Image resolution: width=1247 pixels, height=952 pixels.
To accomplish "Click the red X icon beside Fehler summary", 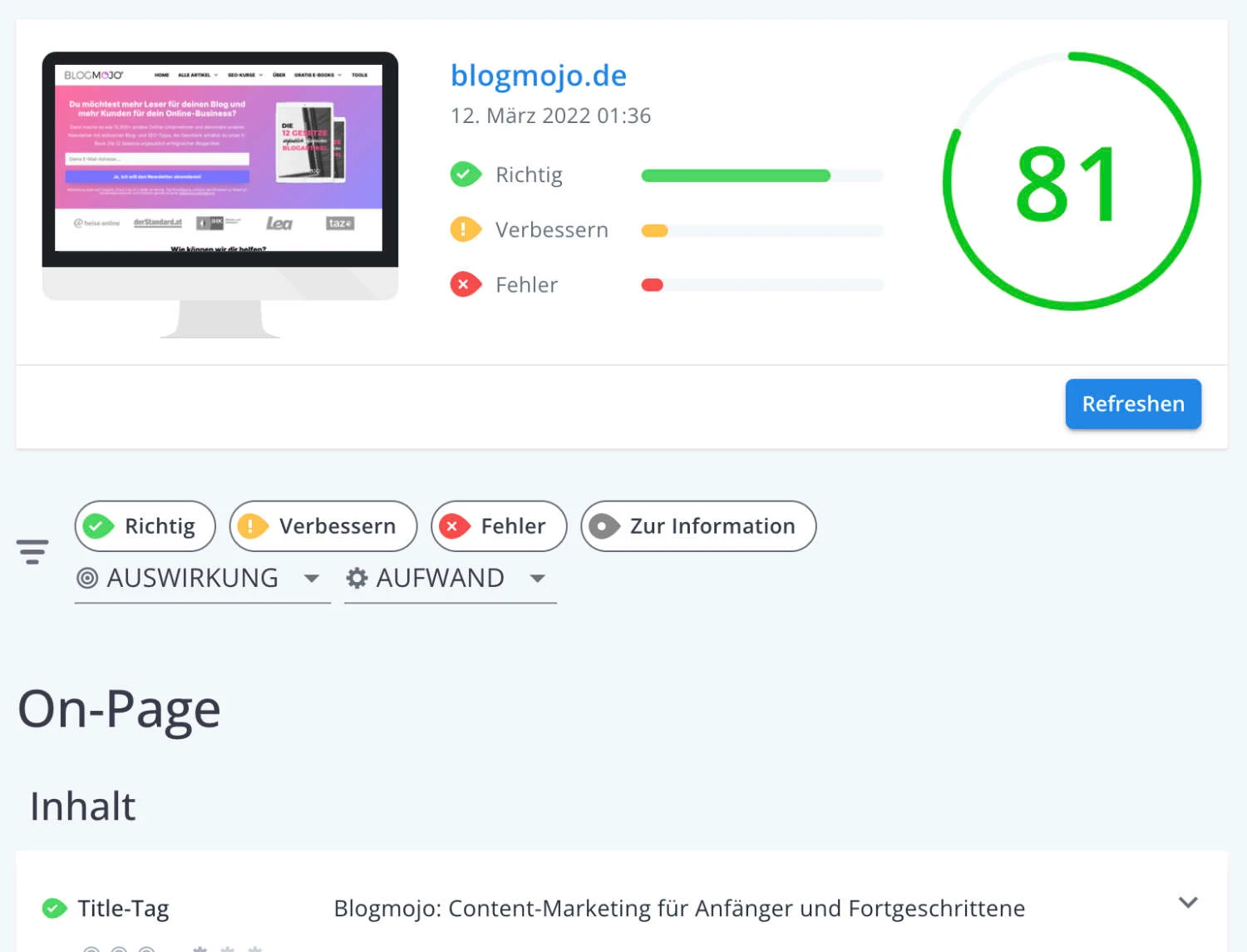I will [465, 284].
